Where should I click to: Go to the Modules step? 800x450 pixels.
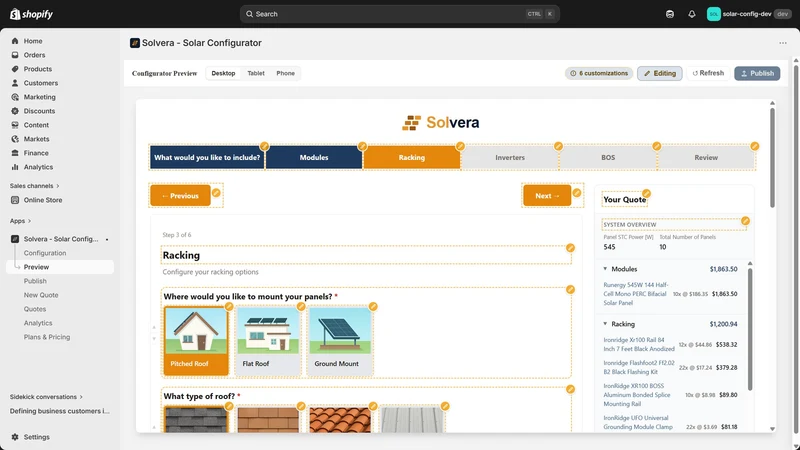(314, 158)
